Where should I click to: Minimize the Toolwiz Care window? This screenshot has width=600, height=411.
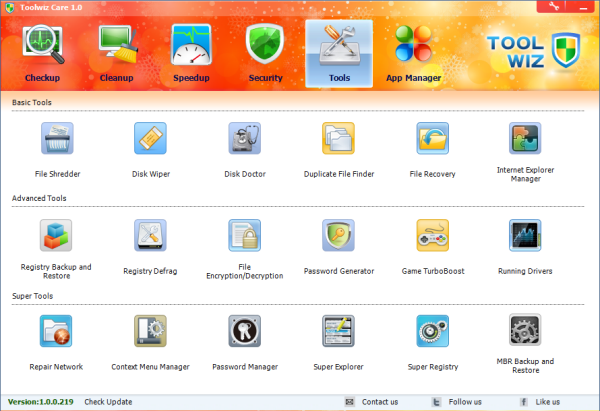(583, 6)
